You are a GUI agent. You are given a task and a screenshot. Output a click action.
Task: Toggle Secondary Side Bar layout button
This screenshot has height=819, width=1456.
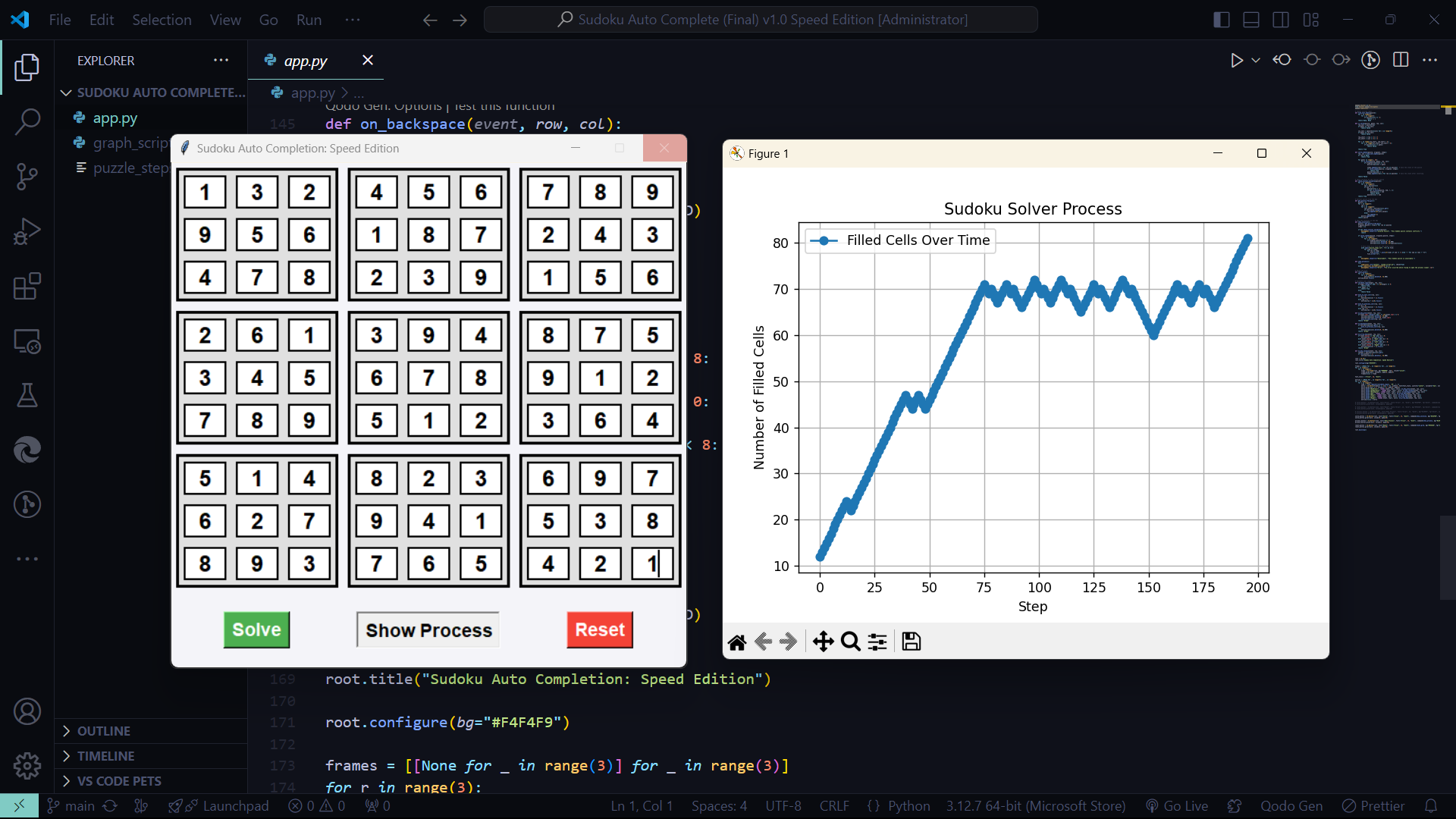pos(1281,20)
